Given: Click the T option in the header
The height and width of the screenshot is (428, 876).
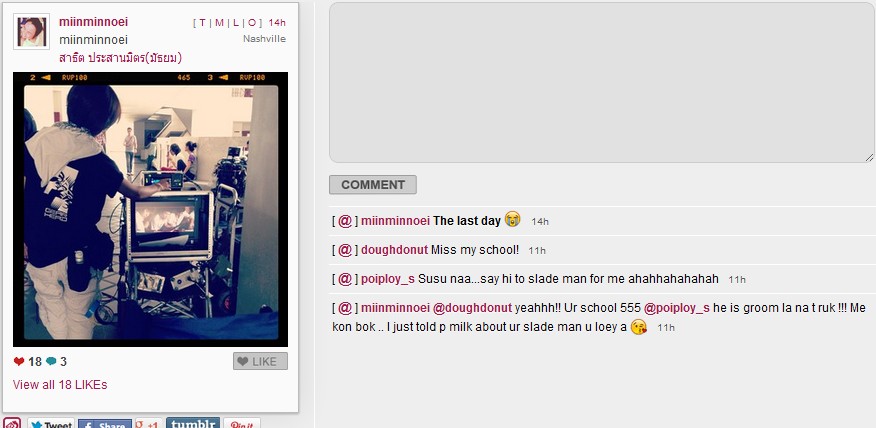Looking at the screenshot, I should tap(202, 23).
